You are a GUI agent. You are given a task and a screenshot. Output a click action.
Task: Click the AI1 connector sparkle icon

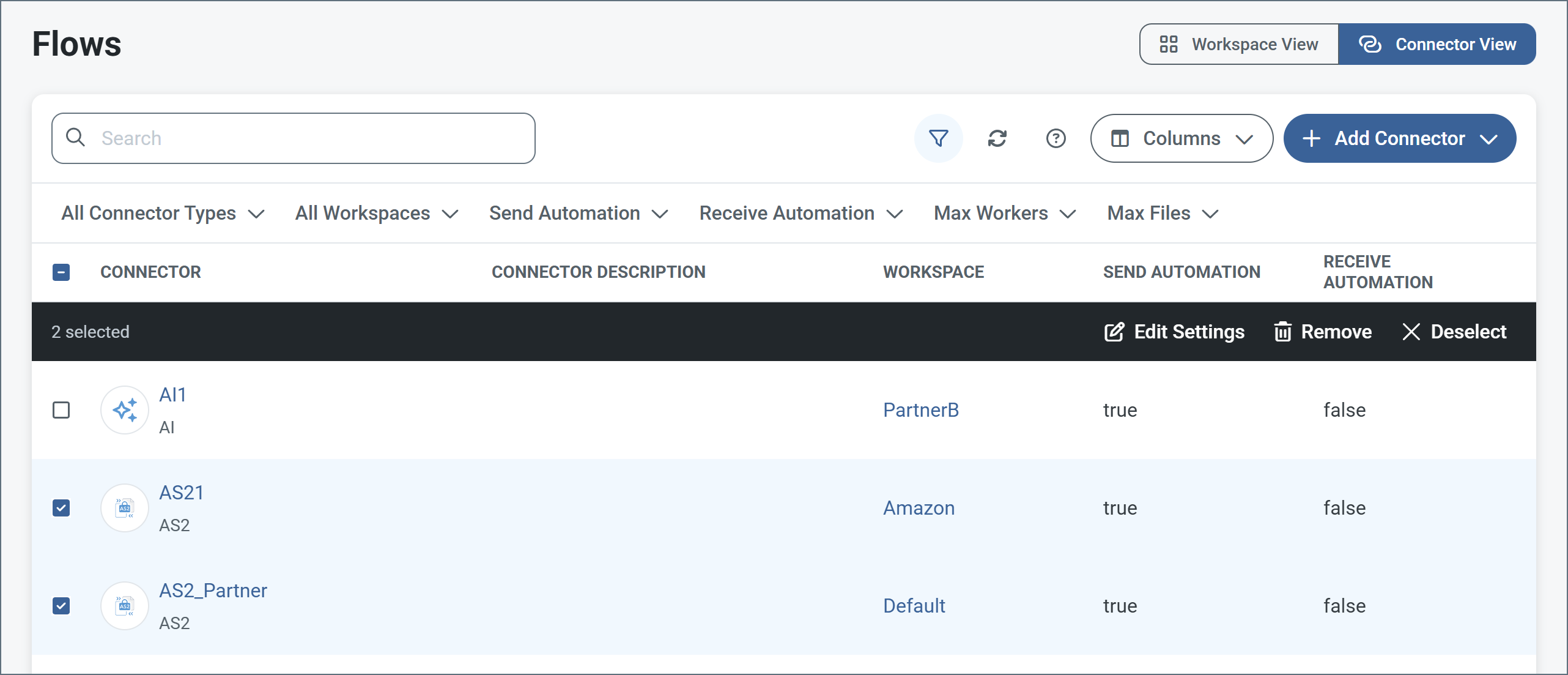[125, 410]
